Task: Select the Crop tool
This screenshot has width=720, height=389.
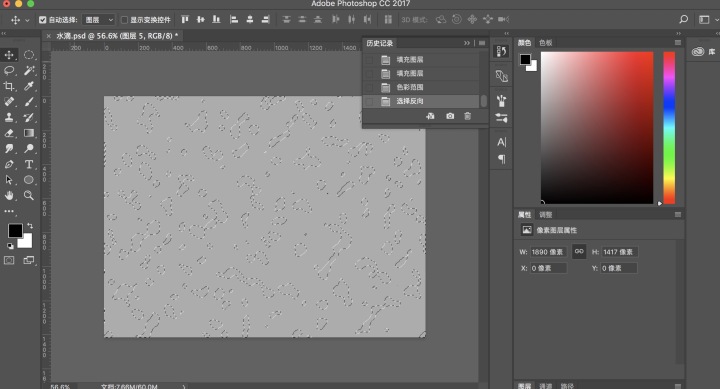Action: (x=9, y=86)
